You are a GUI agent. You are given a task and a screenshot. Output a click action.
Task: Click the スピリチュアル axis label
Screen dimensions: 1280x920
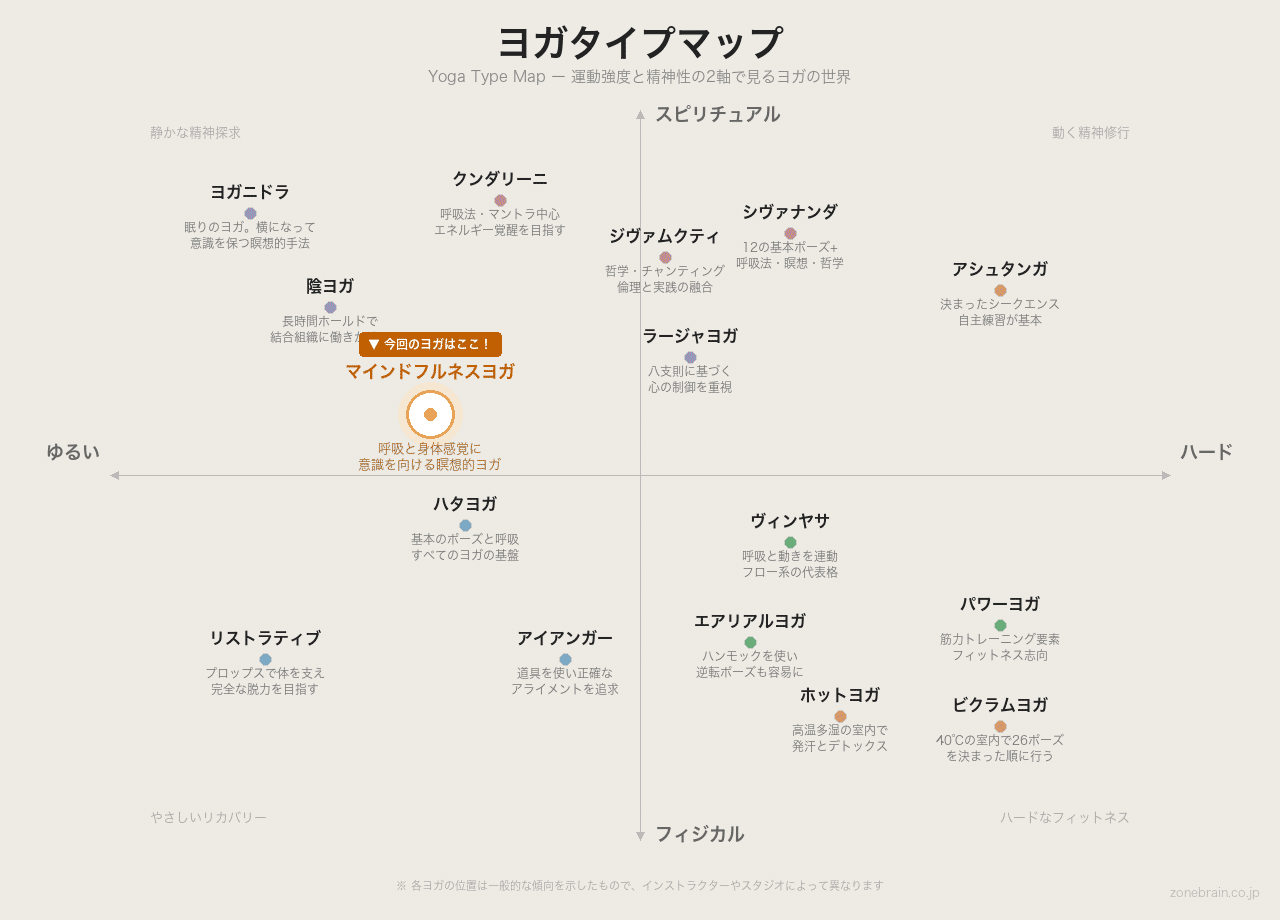(x=717, y=114)
